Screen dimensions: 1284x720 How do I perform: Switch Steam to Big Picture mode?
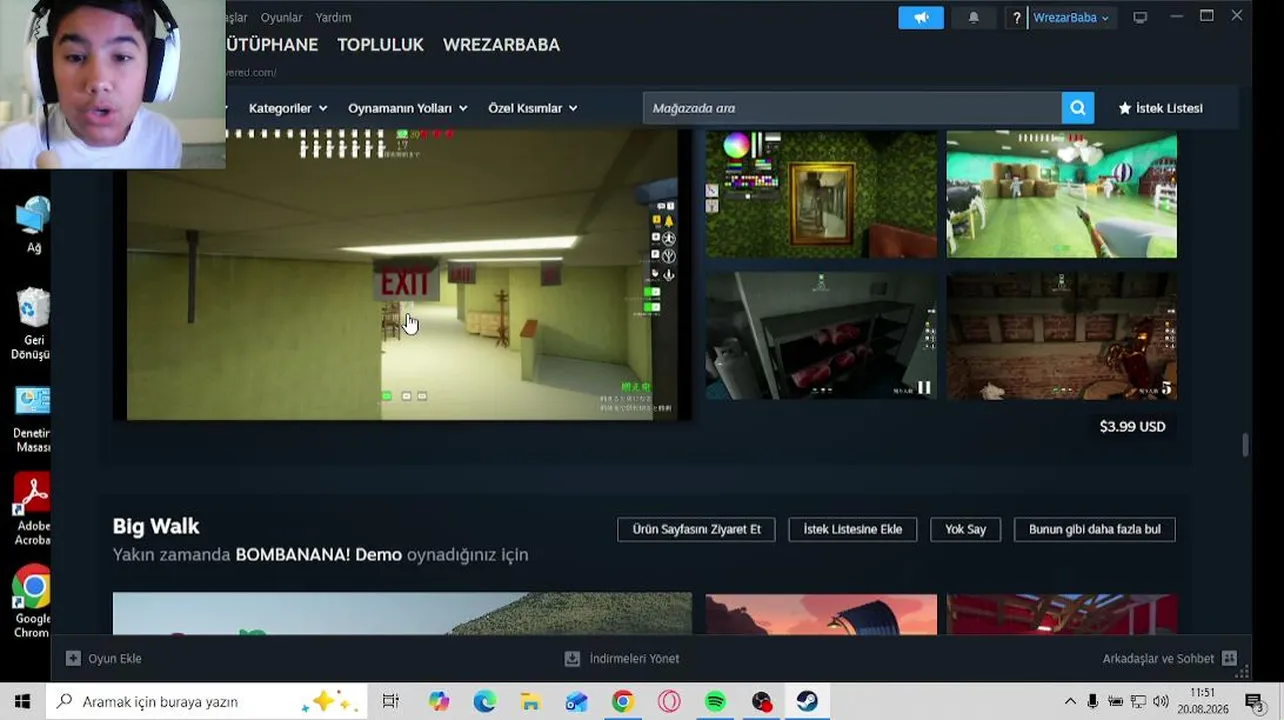pyautogui.click(x=1140, y=17)
